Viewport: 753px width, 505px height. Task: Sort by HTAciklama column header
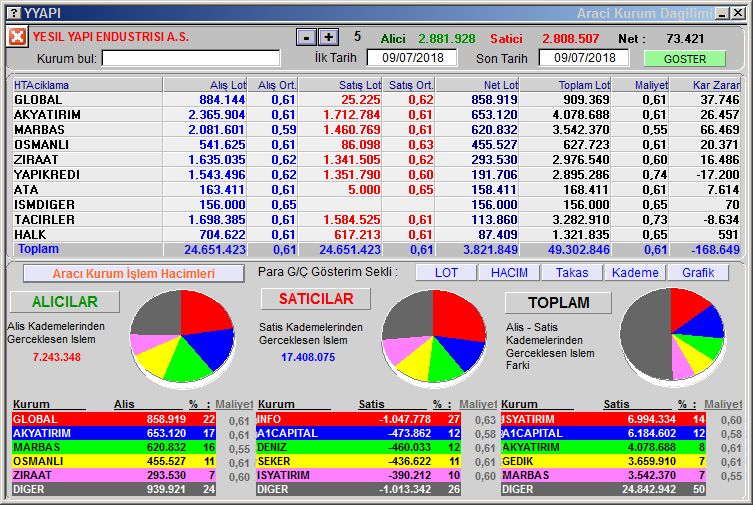[x=87, y=85]
